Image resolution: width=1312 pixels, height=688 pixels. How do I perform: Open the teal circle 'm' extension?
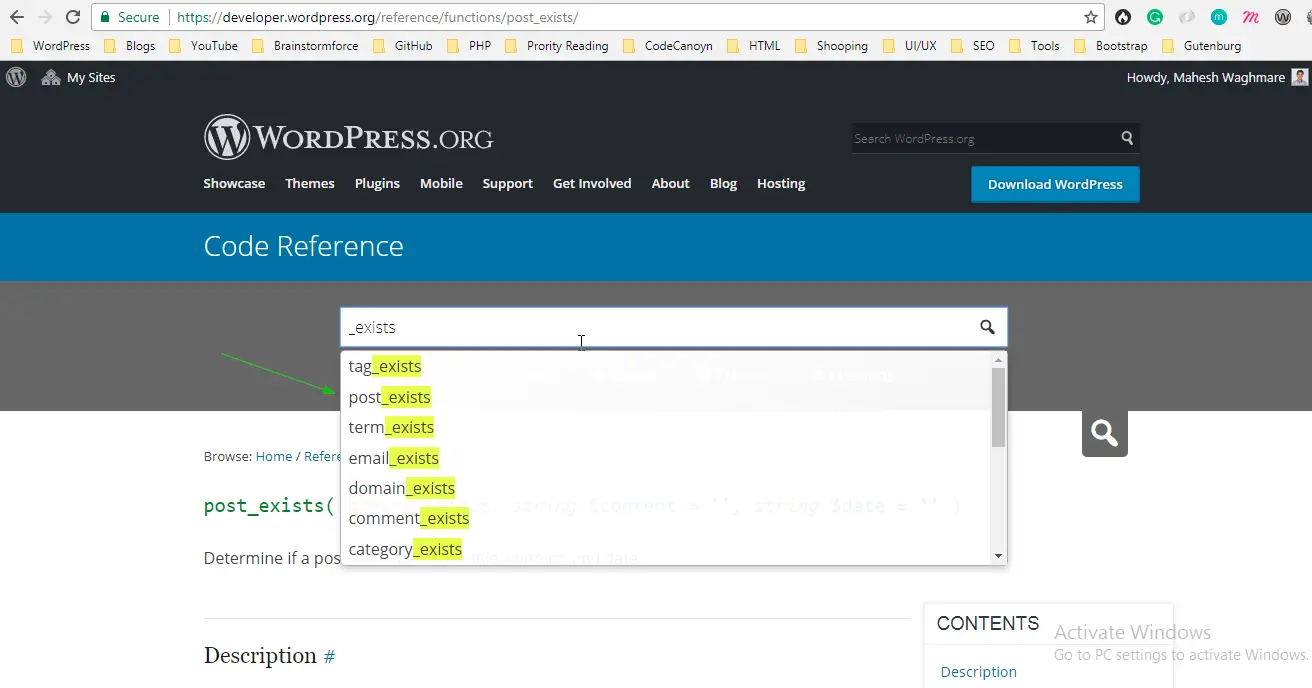pyautogui.click(x=1219, y=17)
